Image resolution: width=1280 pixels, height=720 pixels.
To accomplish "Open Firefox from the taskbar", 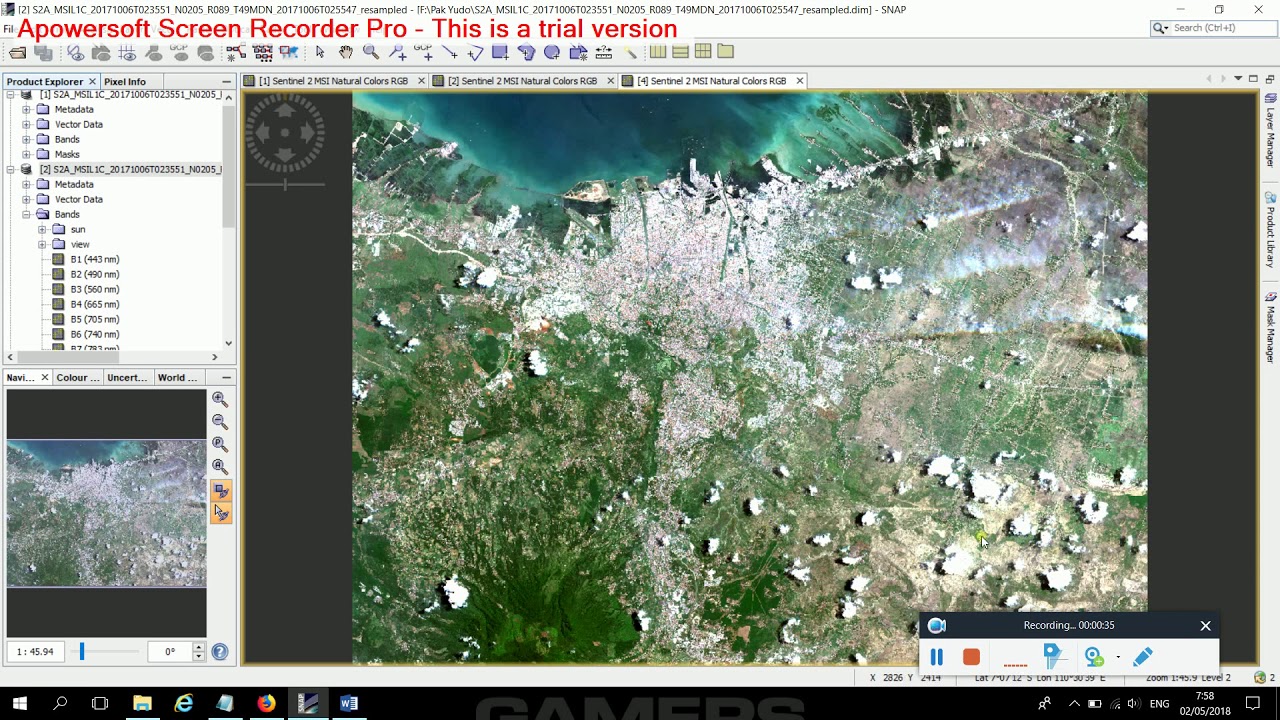I will [x=266, y=703].
